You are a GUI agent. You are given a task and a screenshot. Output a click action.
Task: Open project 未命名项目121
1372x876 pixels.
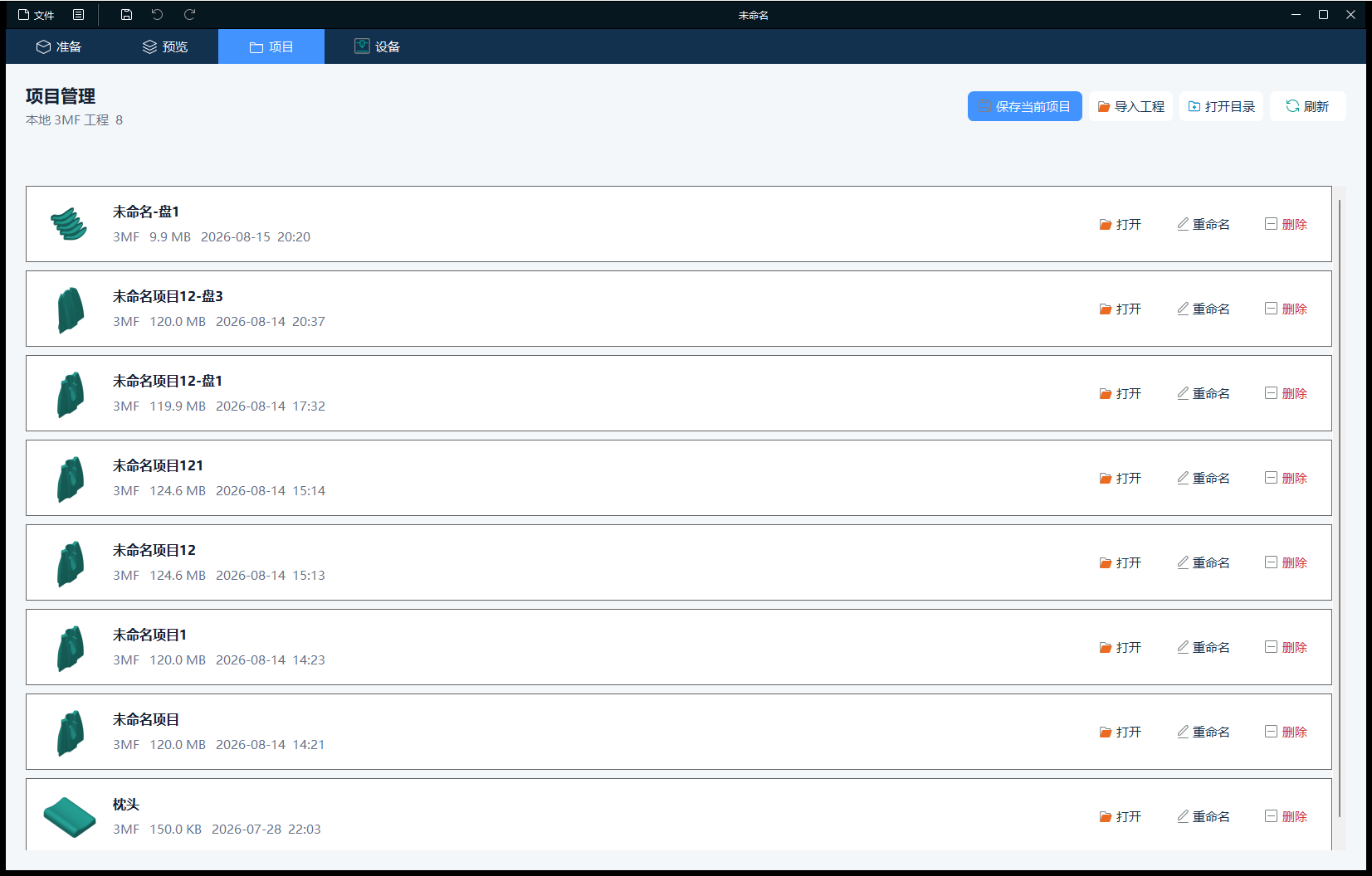point(1121,478)
